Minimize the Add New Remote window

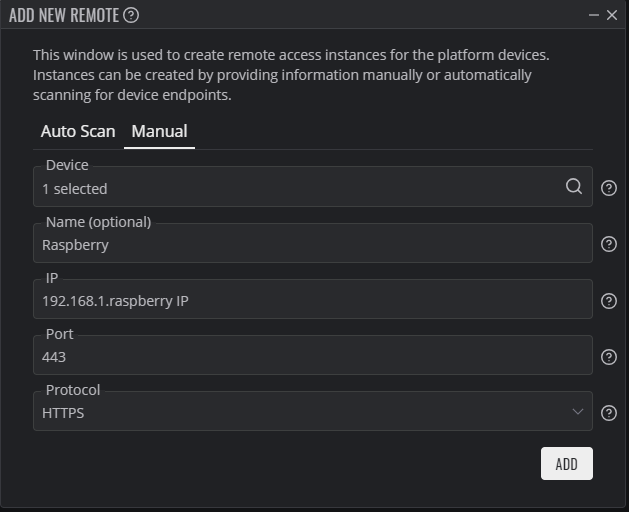[593, 15]
